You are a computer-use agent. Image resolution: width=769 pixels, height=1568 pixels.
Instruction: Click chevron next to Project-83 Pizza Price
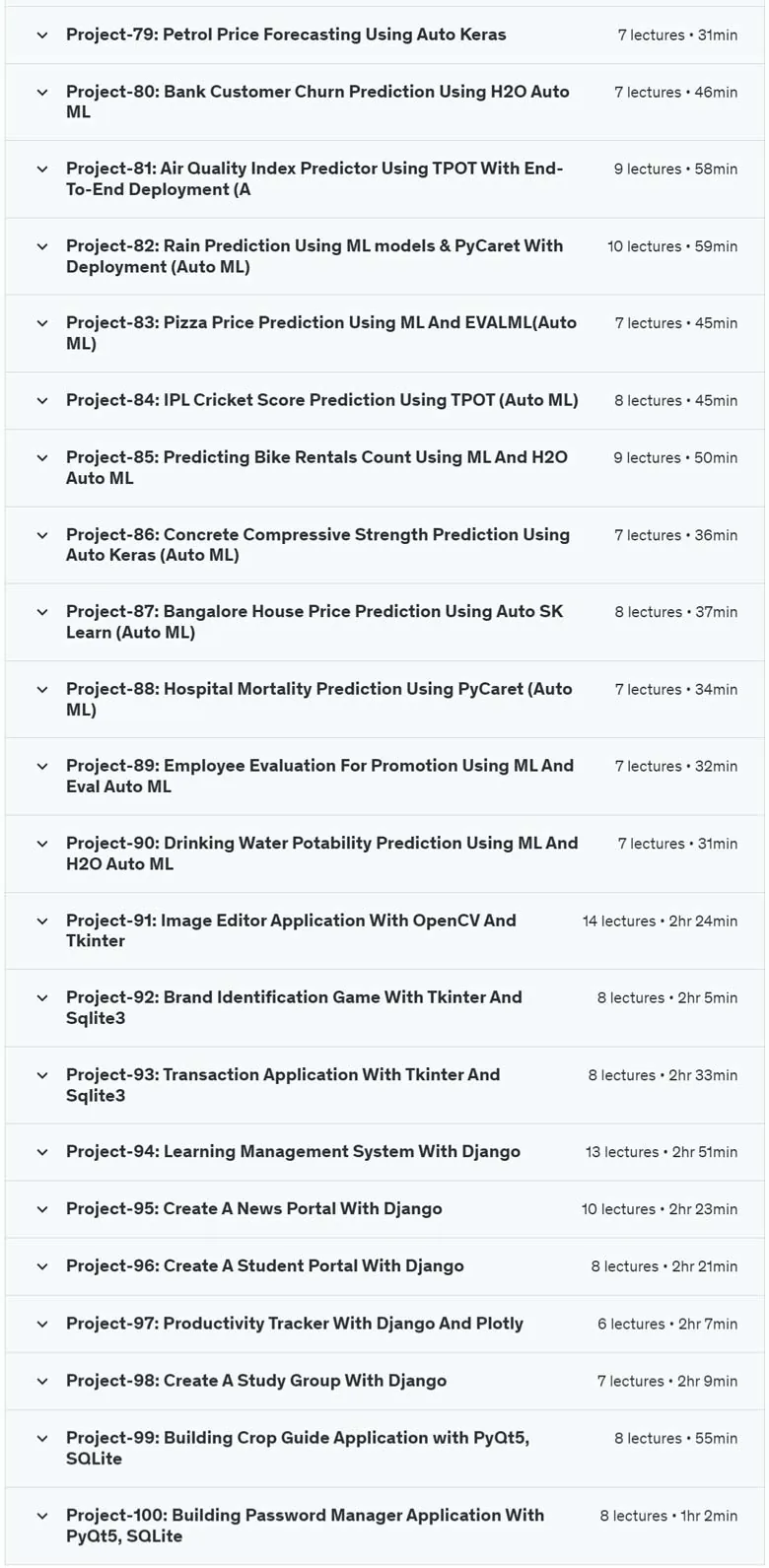click(x=42, y=323)
